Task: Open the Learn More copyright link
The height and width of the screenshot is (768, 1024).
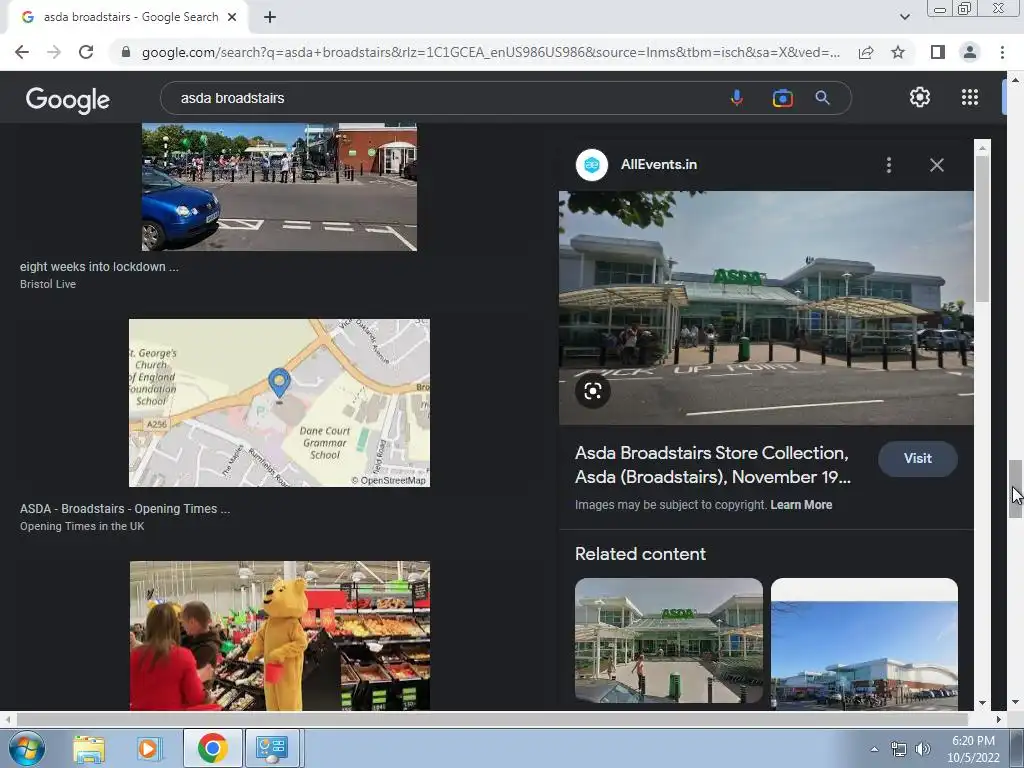Action: pos(801,505)
